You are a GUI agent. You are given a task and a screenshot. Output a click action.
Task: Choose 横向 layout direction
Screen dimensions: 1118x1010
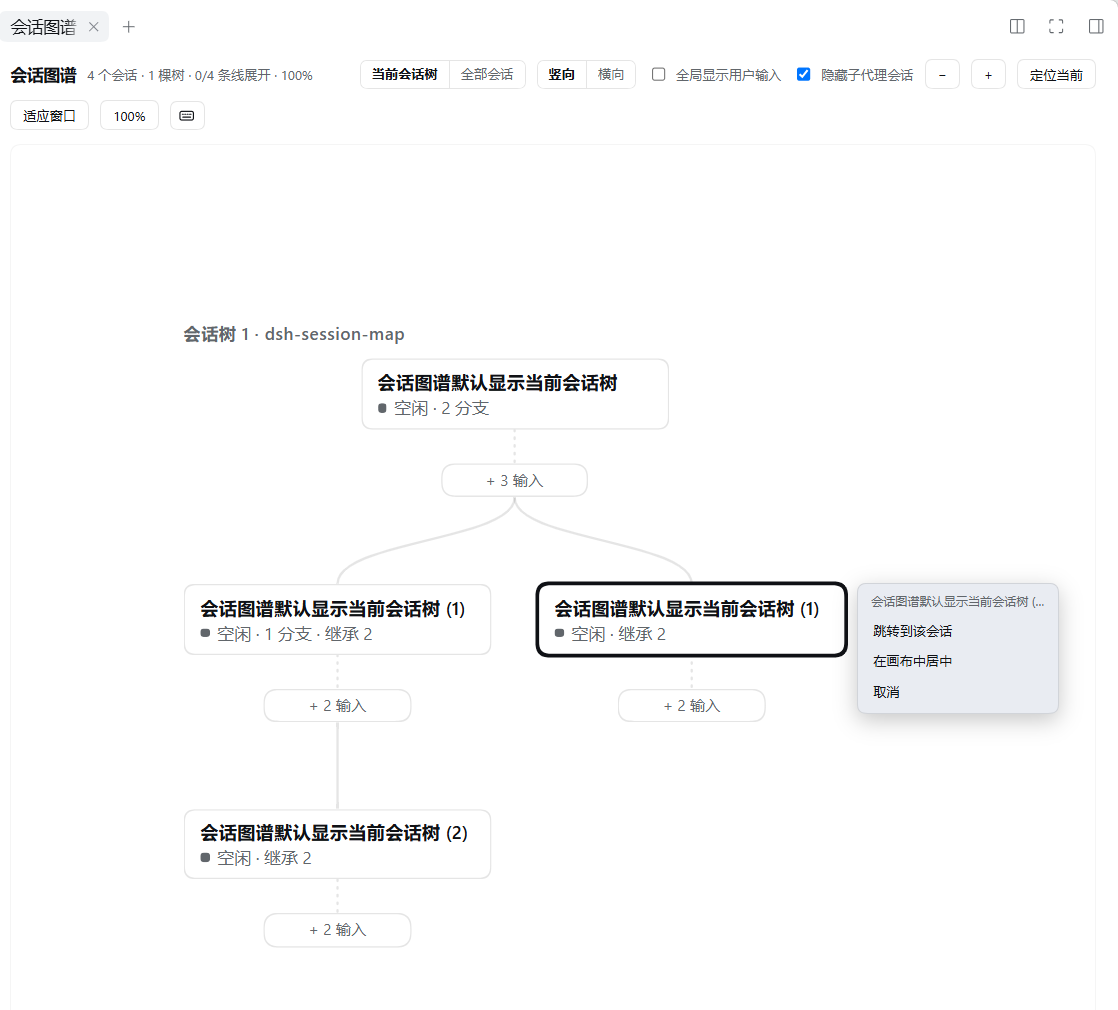click(611, 74)
